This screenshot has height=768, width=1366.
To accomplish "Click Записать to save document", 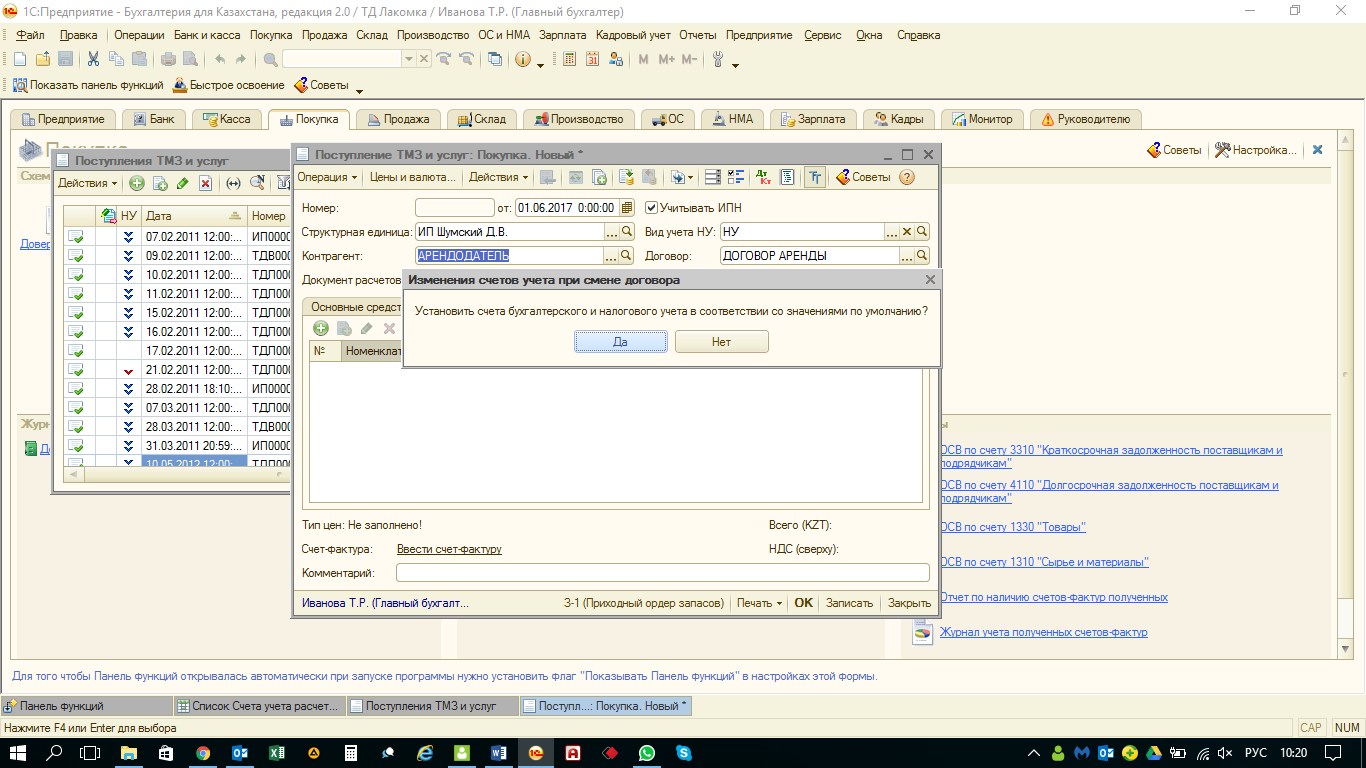I will (849, 603).
